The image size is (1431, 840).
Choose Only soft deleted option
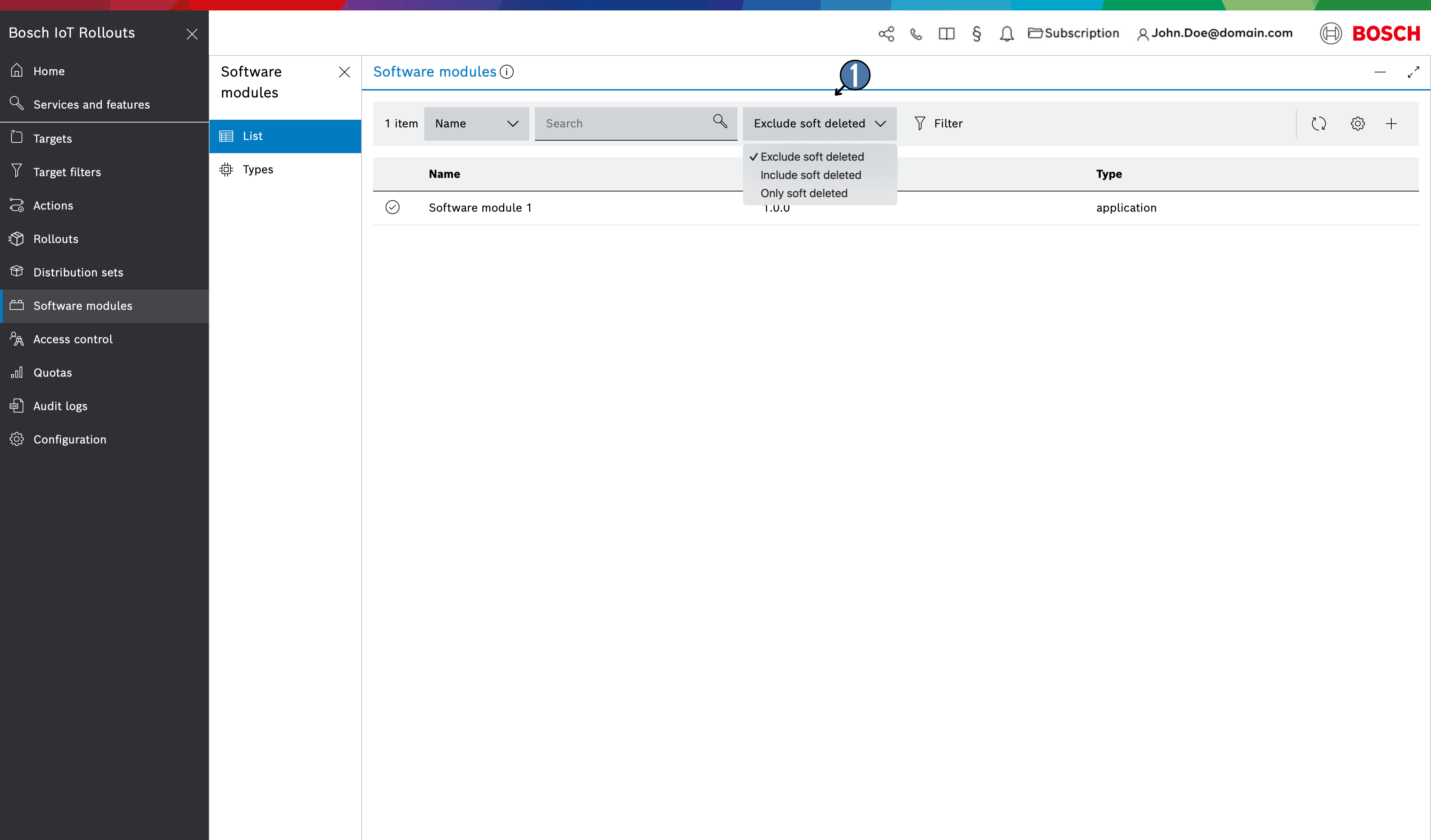click(x=820, y=193)
